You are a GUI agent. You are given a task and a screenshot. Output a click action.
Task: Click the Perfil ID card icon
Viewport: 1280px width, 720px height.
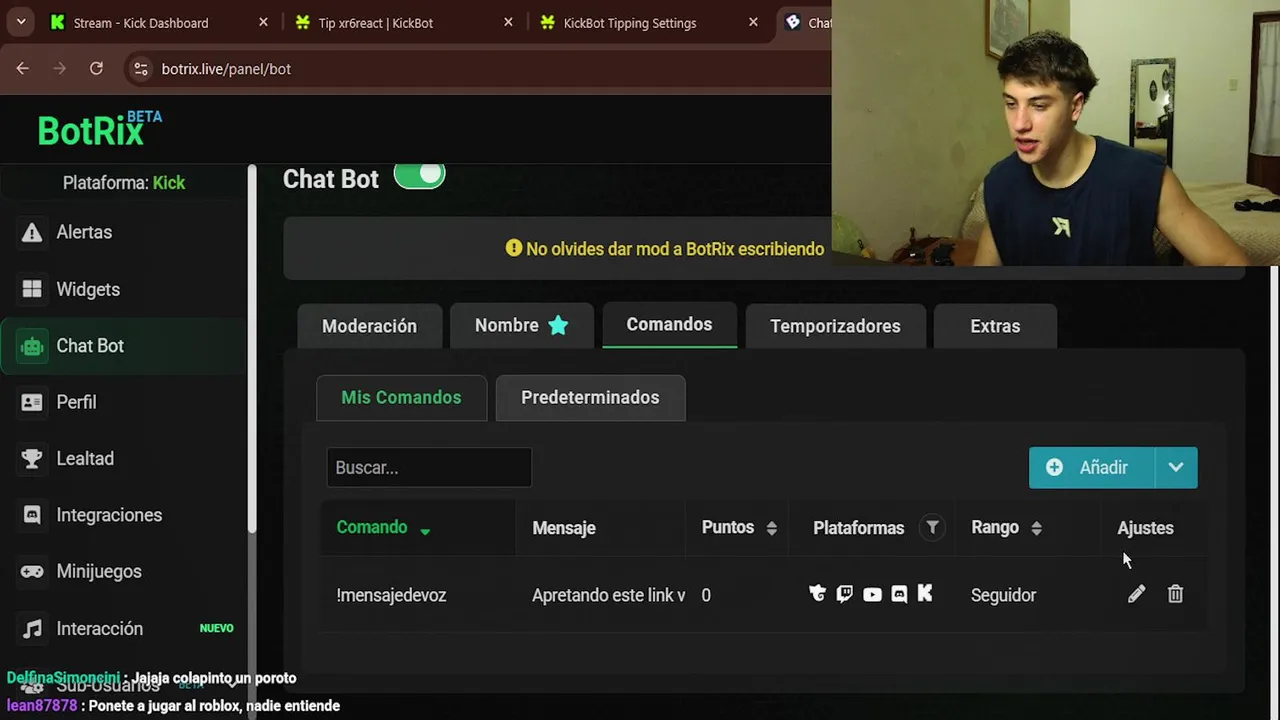coord(32,402)
